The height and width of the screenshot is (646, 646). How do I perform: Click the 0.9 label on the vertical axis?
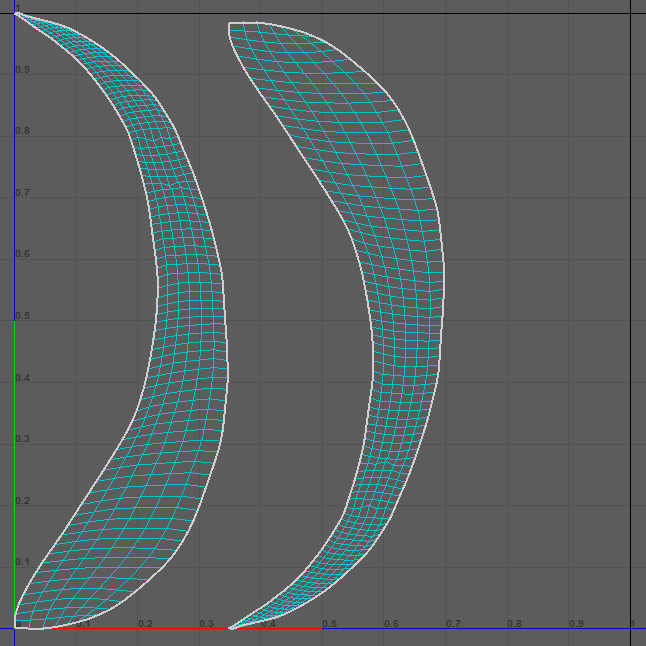tap(22, 70)
